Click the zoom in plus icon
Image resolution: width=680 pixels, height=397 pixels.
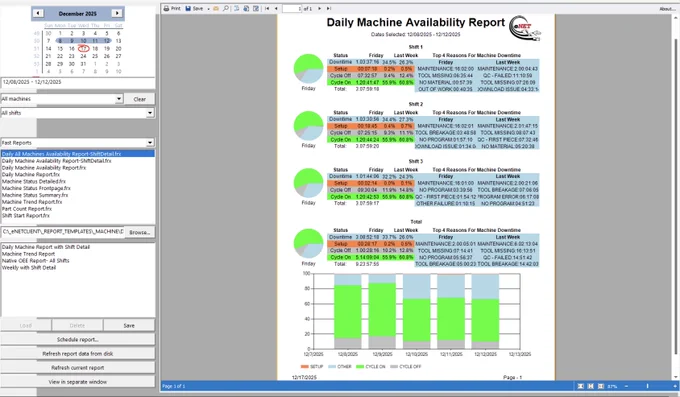pyautogui.click(x=675, y=386)
